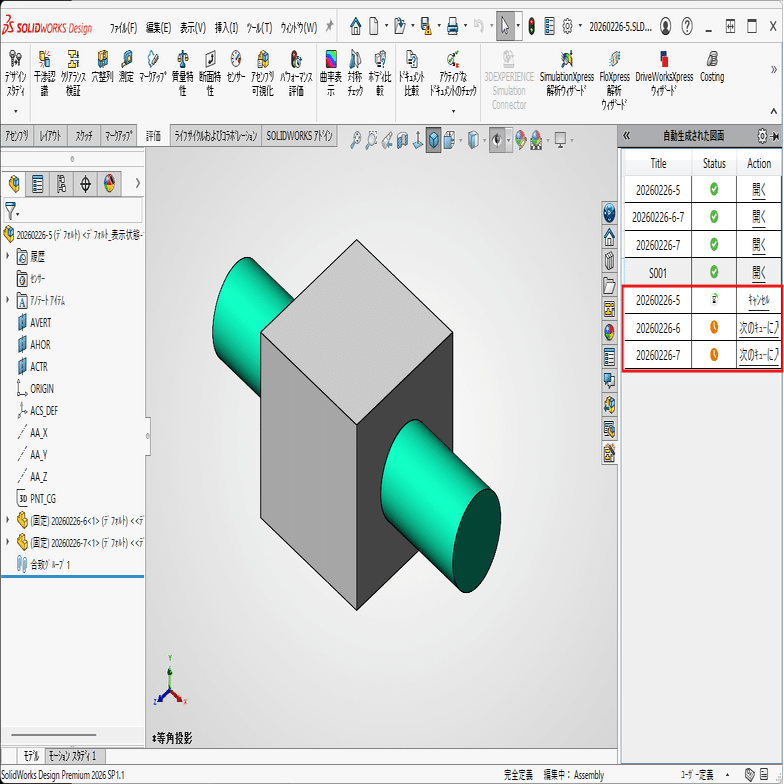Open panel settings gear in drawings pane
Image resolution: width=784 pixels, height=784 pixels.
762,136
